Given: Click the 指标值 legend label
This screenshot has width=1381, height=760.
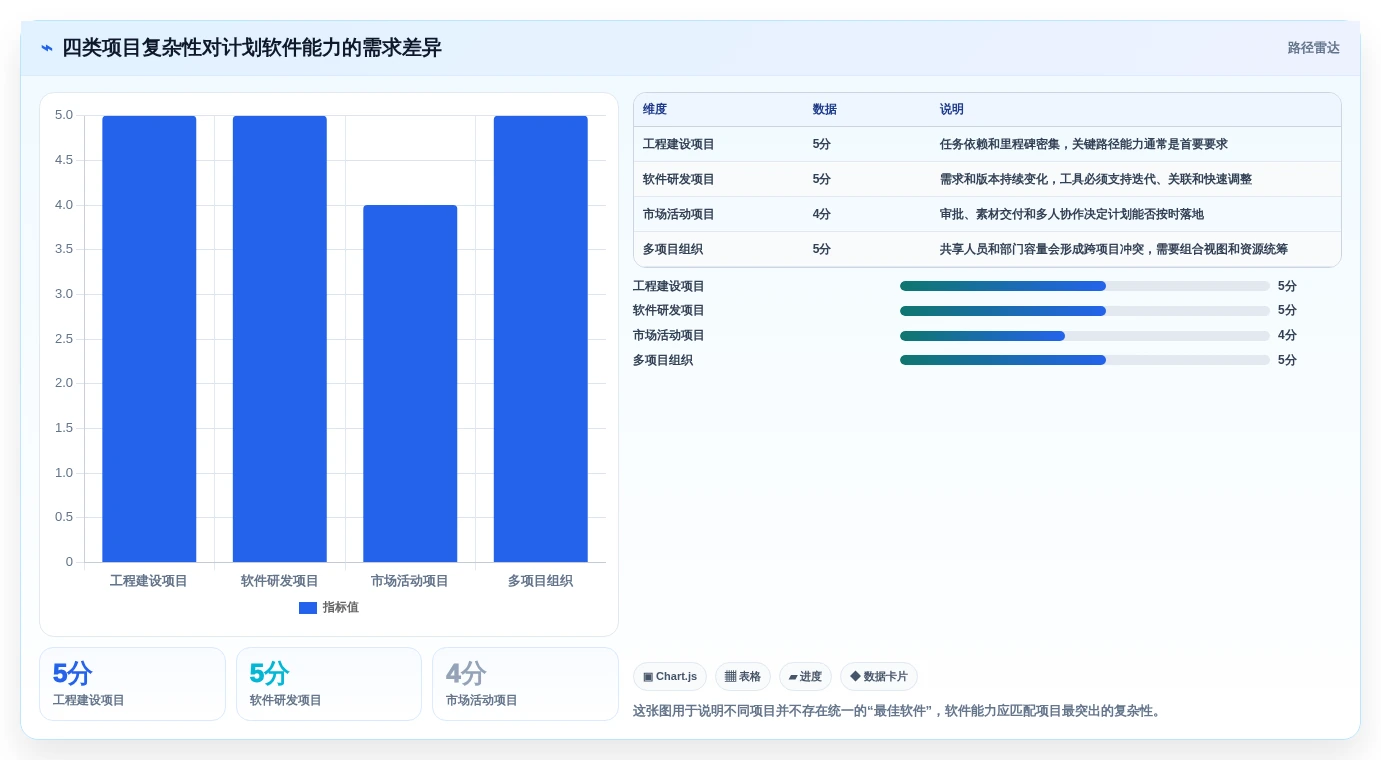Looking at the screenshot, I should point(341,608).
